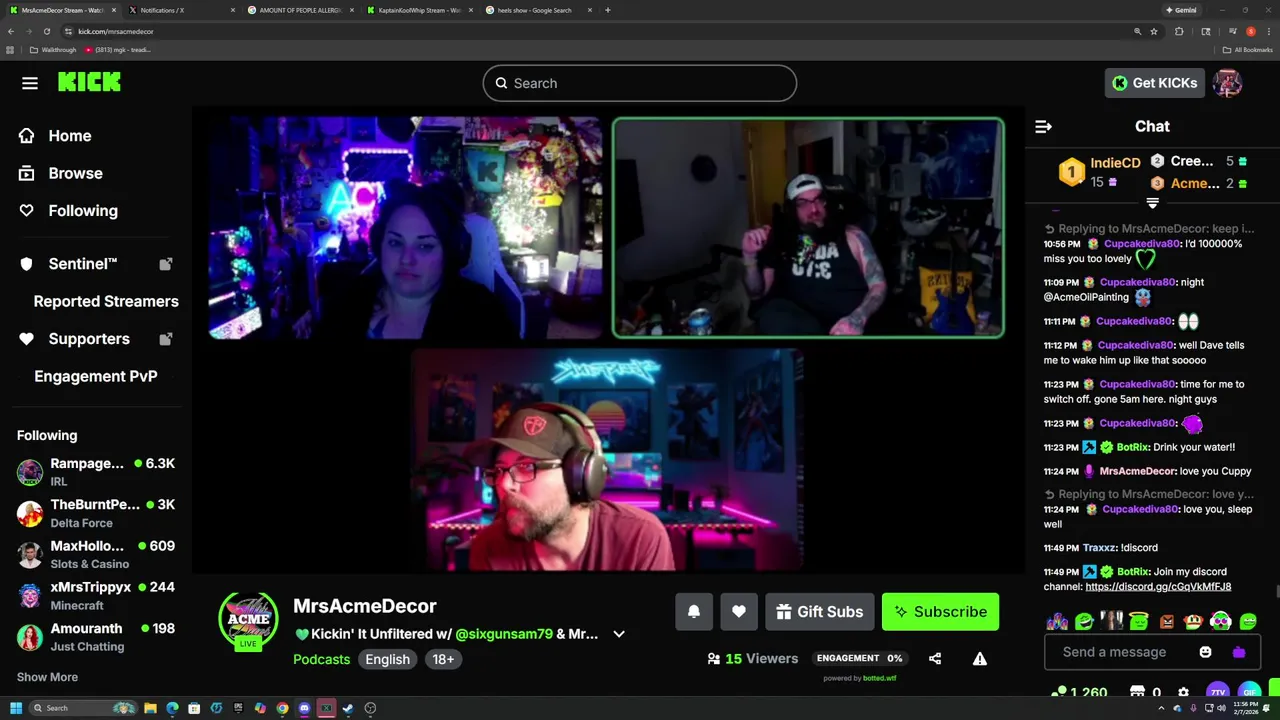1280x720 pixels.
Task: Expand the gift leaderboard arrow
Action: (x=1152, y=203)
